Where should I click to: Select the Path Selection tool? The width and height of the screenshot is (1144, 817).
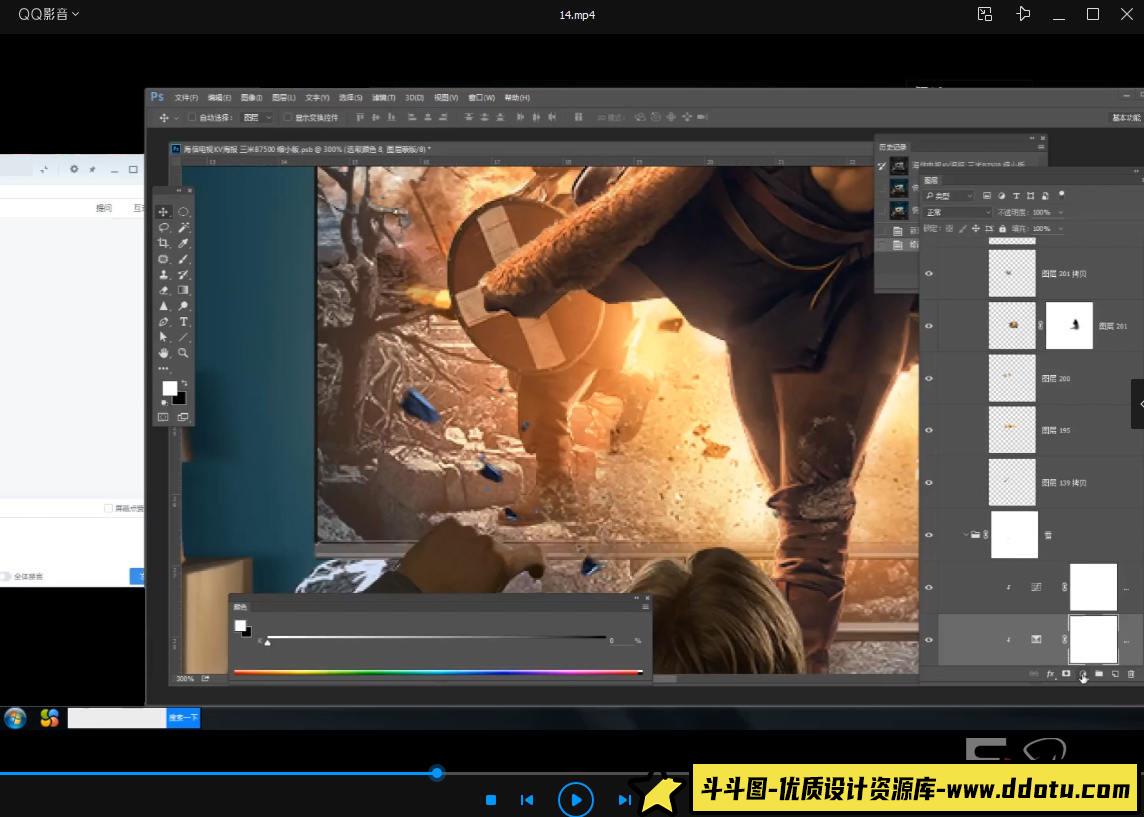(163, 337)
